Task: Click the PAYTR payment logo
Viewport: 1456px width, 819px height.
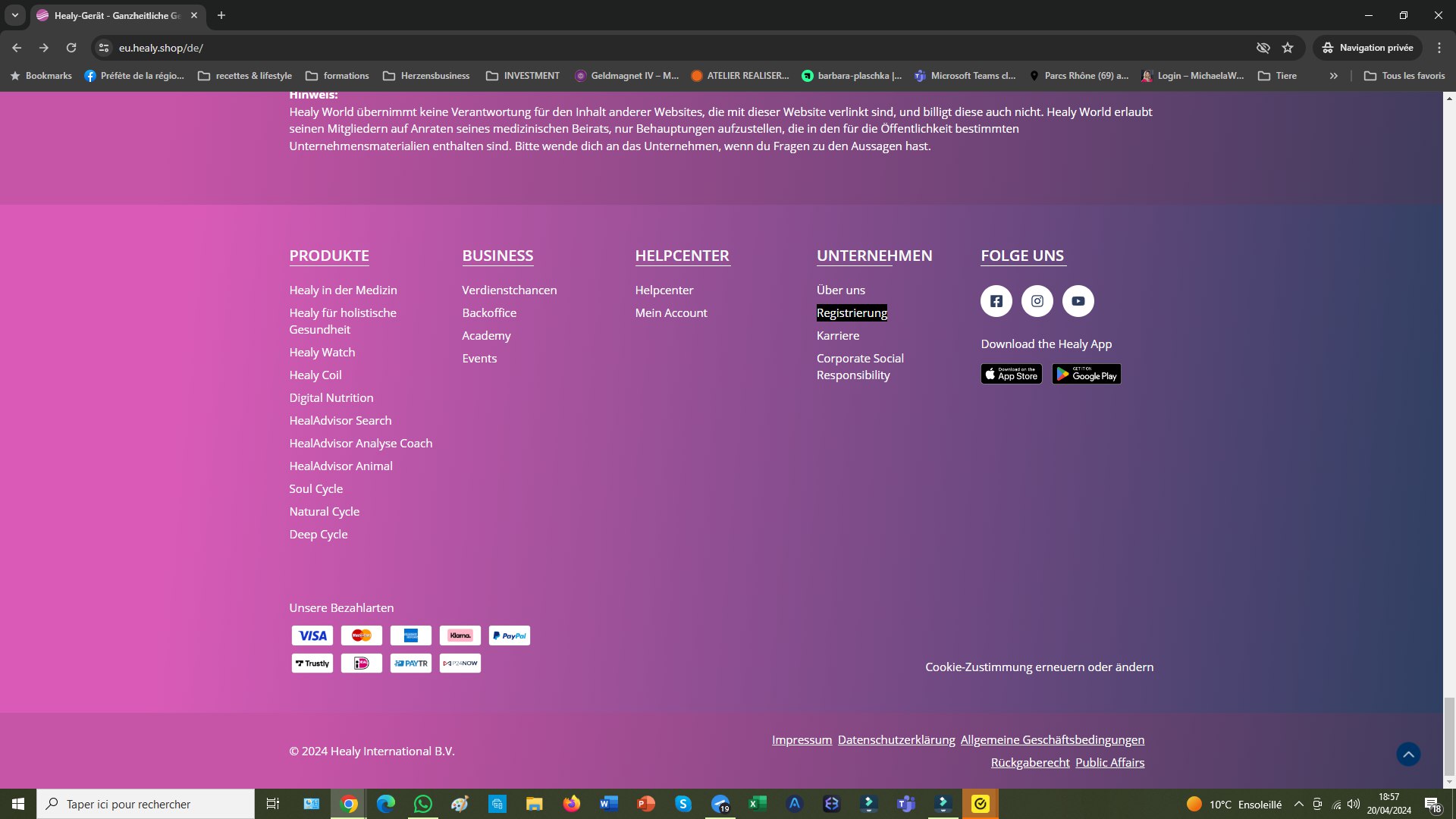Action: (x=411, y=664)
